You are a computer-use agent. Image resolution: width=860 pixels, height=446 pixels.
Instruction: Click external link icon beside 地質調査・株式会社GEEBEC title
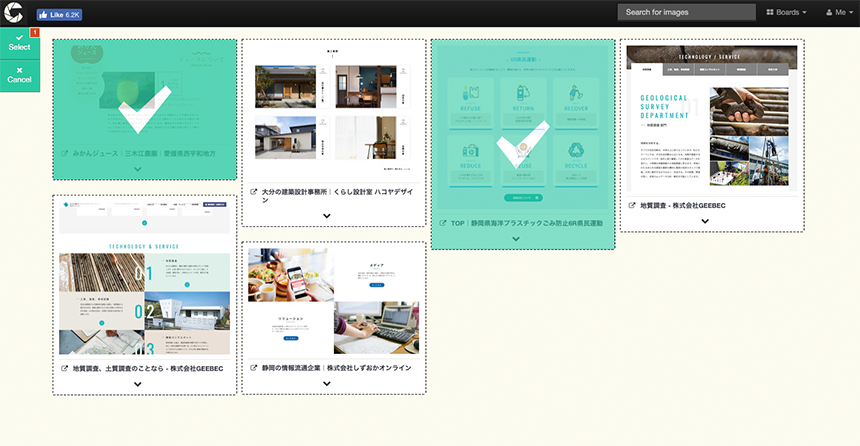coord(631,205)
